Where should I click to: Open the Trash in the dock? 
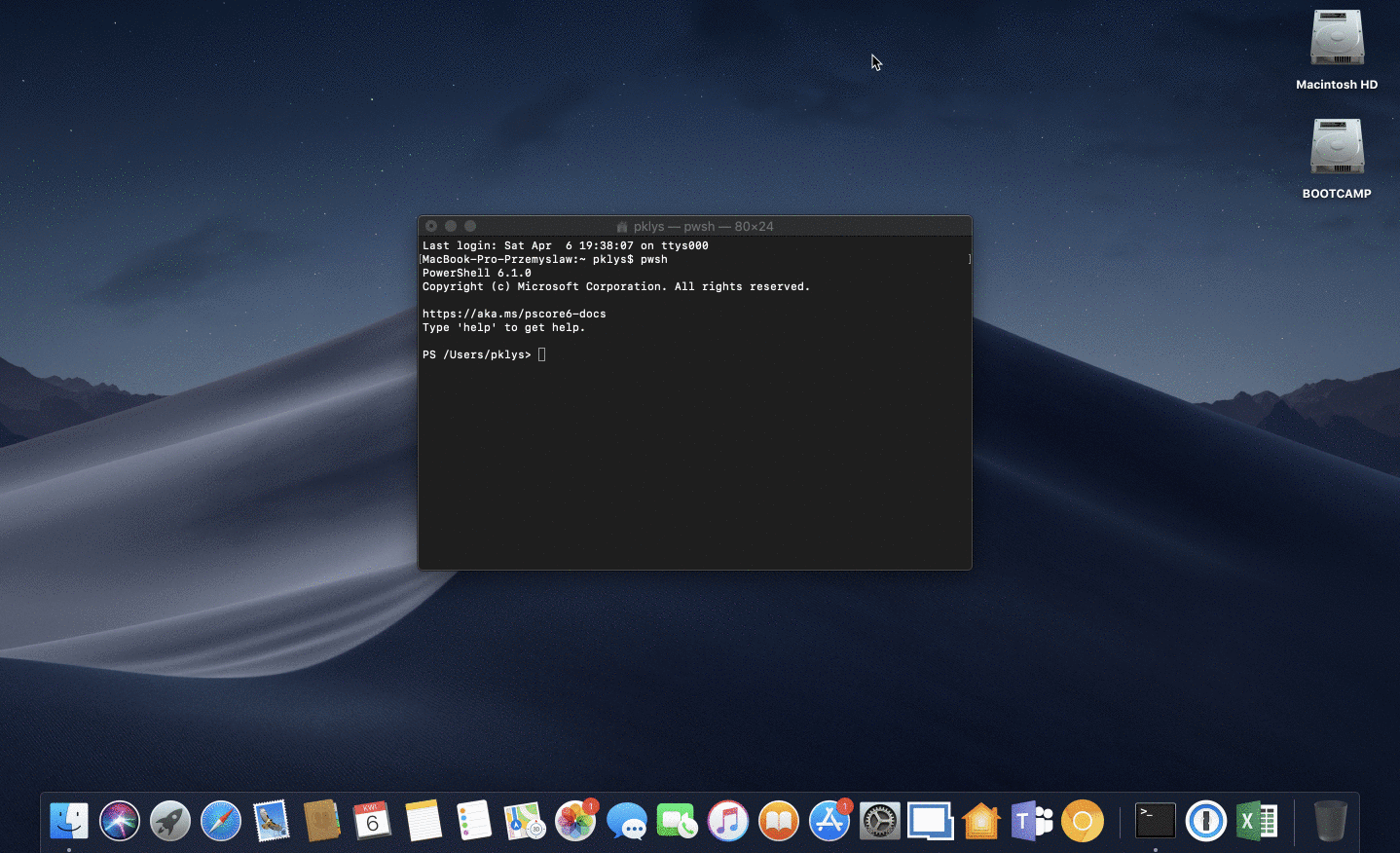point(1330,821)
